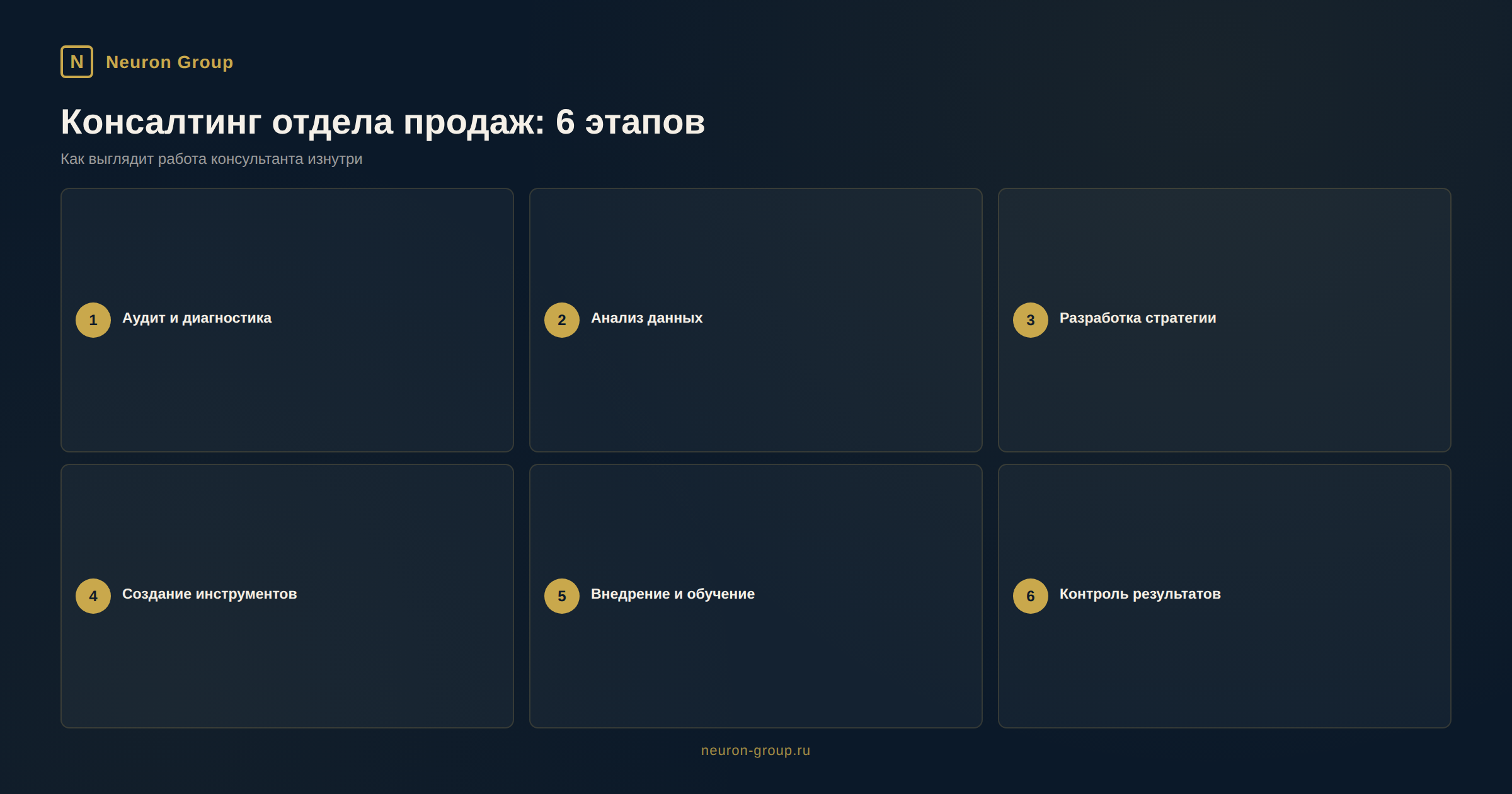Image resolution: width=1512 pixels, height=794 pixels.
Task: Select the text Внедрение и обучение
Action: tap(673, 594)
